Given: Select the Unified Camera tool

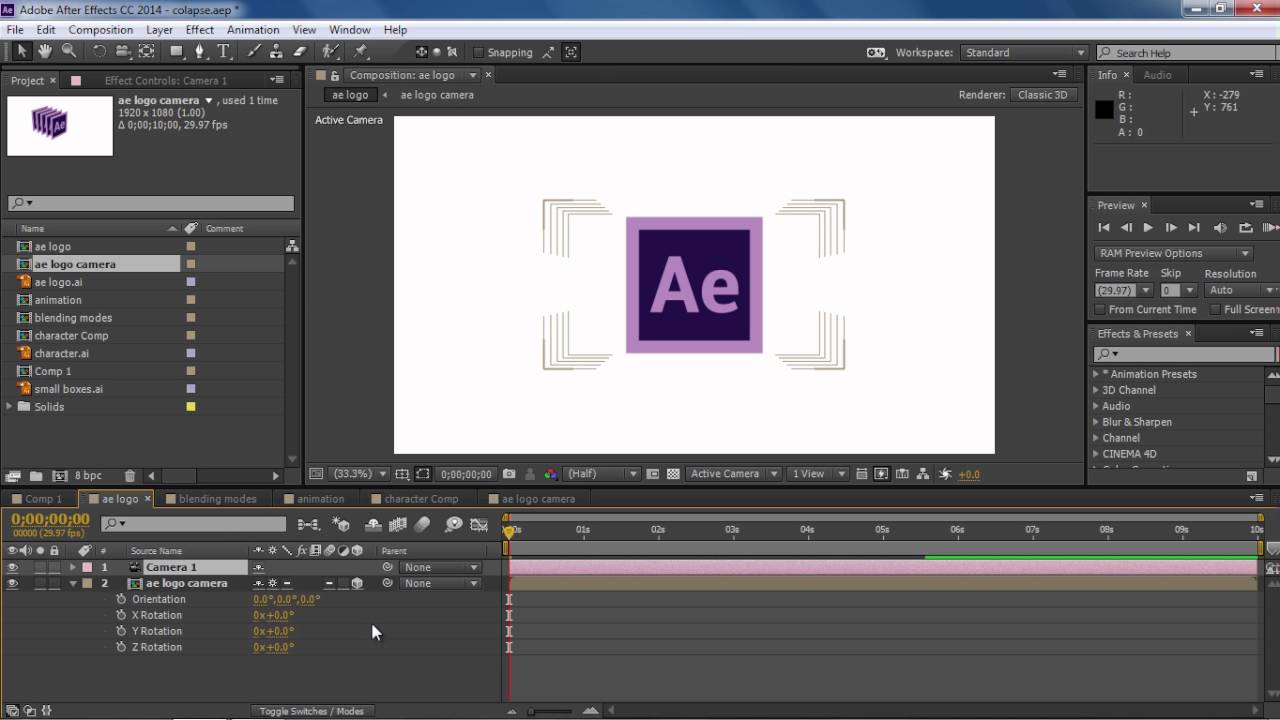Looking at the screenshot, I should 122,52.
